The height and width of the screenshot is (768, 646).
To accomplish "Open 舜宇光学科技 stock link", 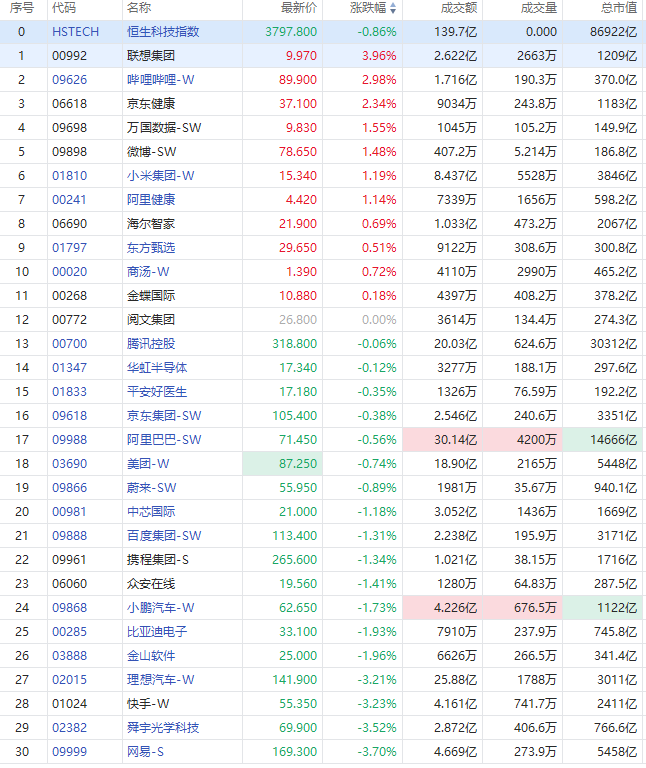I will (x=163, y=728).
